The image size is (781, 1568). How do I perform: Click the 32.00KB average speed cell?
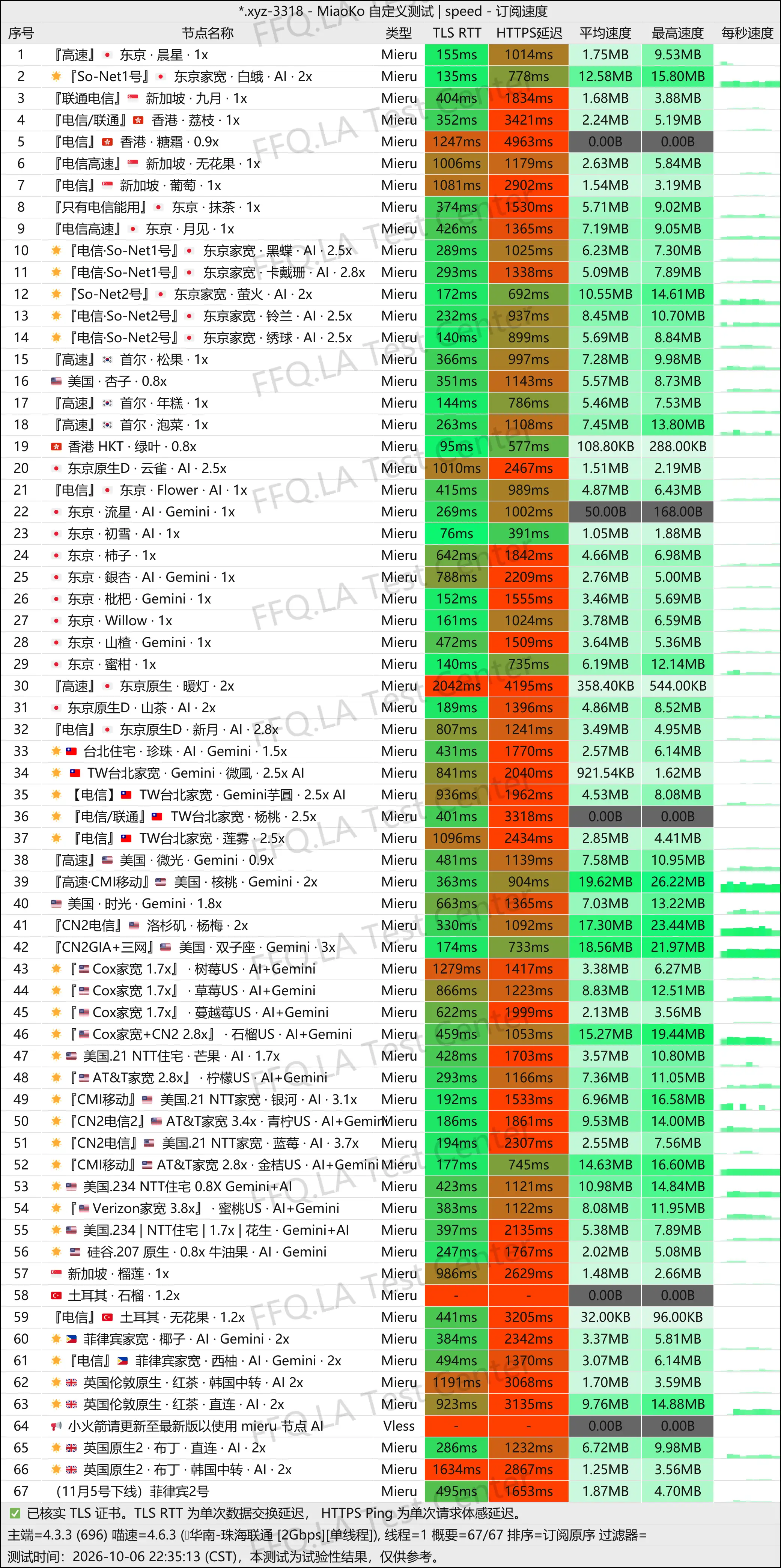pyautogui.click(x=605, y=1317)
